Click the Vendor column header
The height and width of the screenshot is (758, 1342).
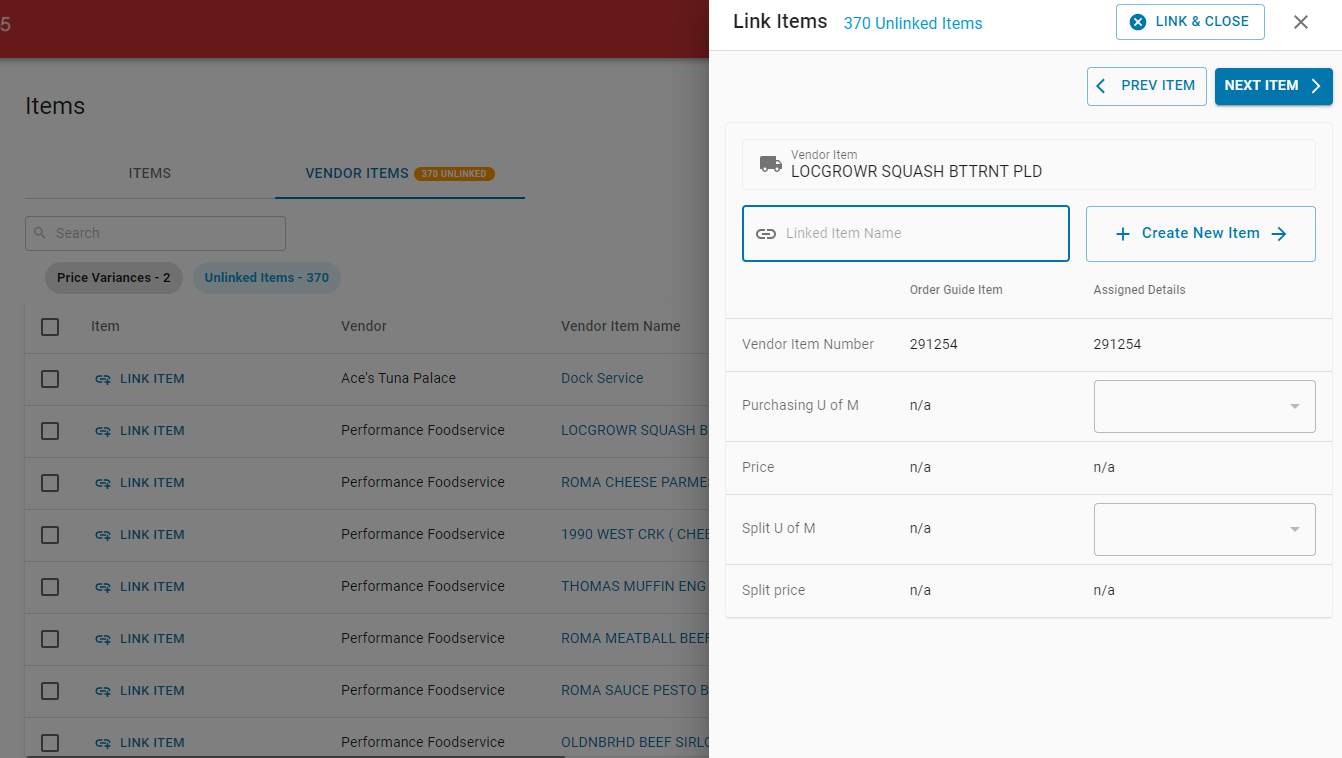364,327
